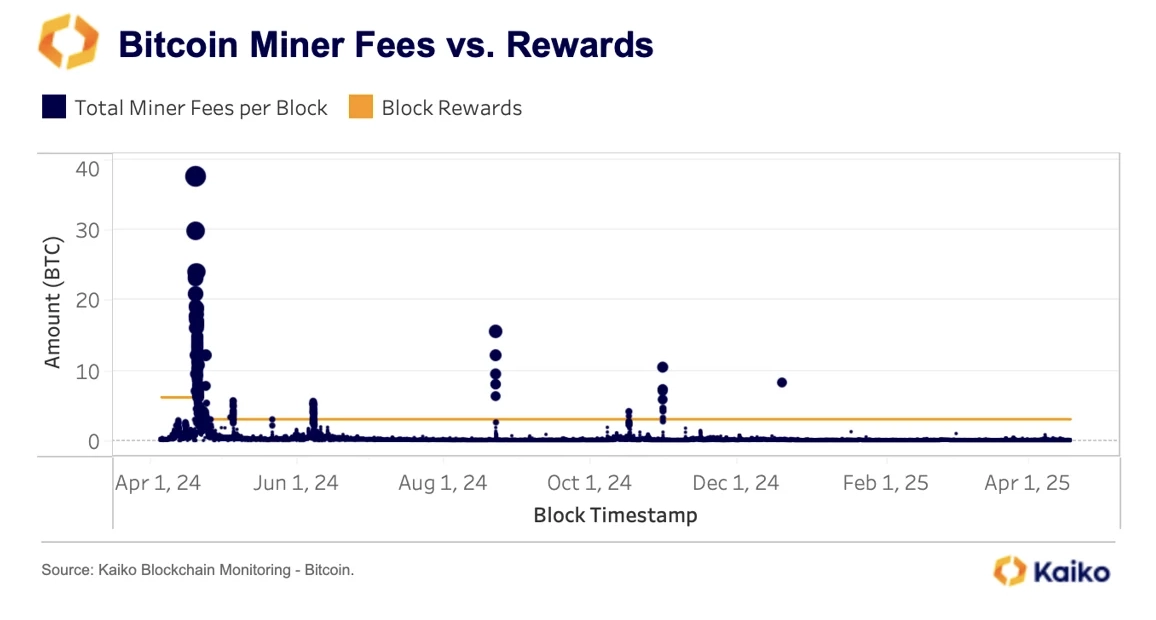Click the Kaiko Blockchain Monitoring source text
1156x620 pixels.
pos(198,570)
